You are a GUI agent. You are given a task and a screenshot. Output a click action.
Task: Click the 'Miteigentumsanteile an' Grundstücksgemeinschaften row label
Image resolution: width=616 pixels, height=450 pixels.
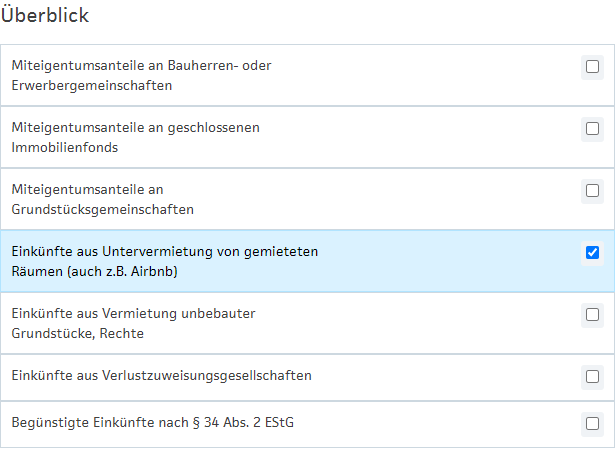pos(87,190)
